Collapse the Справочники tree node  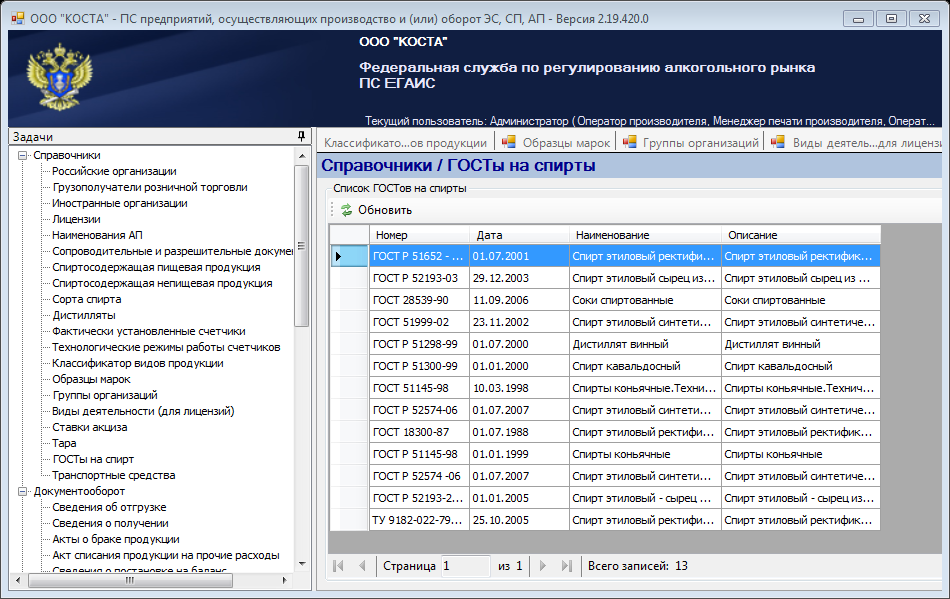pos(22,156)
